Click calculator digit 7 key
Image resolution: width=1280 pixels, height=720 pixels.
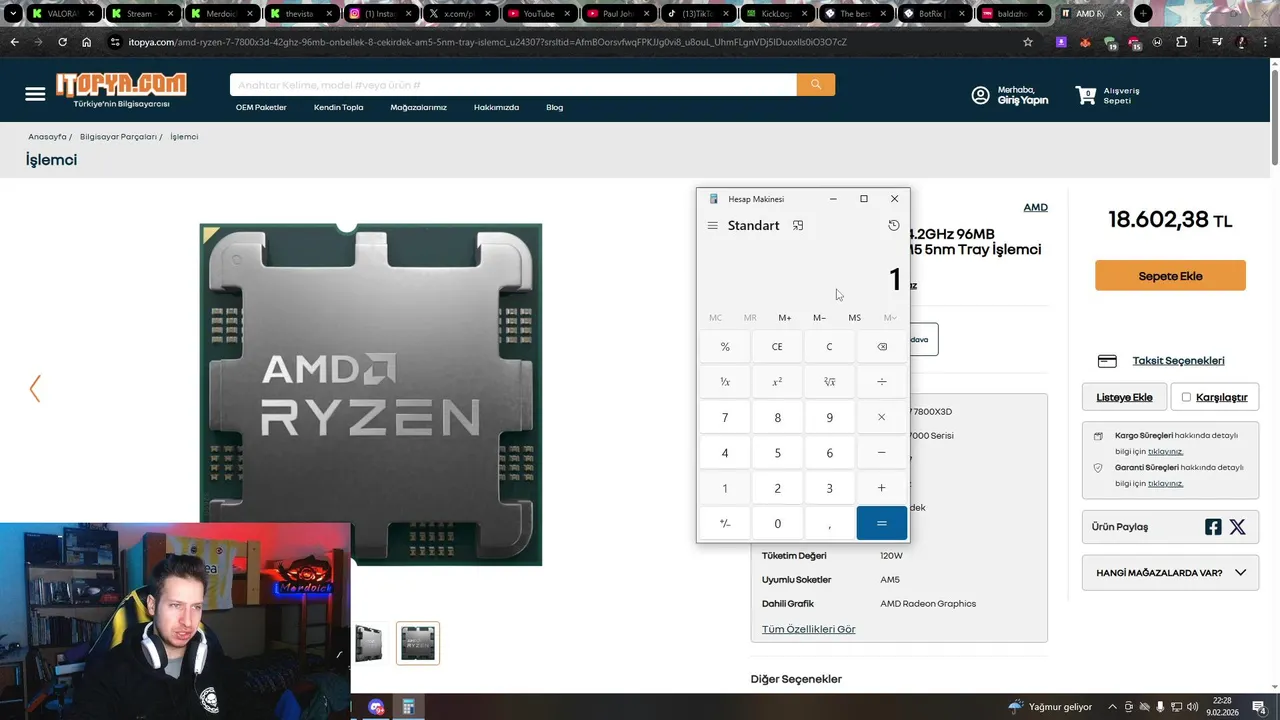point(725,417)
